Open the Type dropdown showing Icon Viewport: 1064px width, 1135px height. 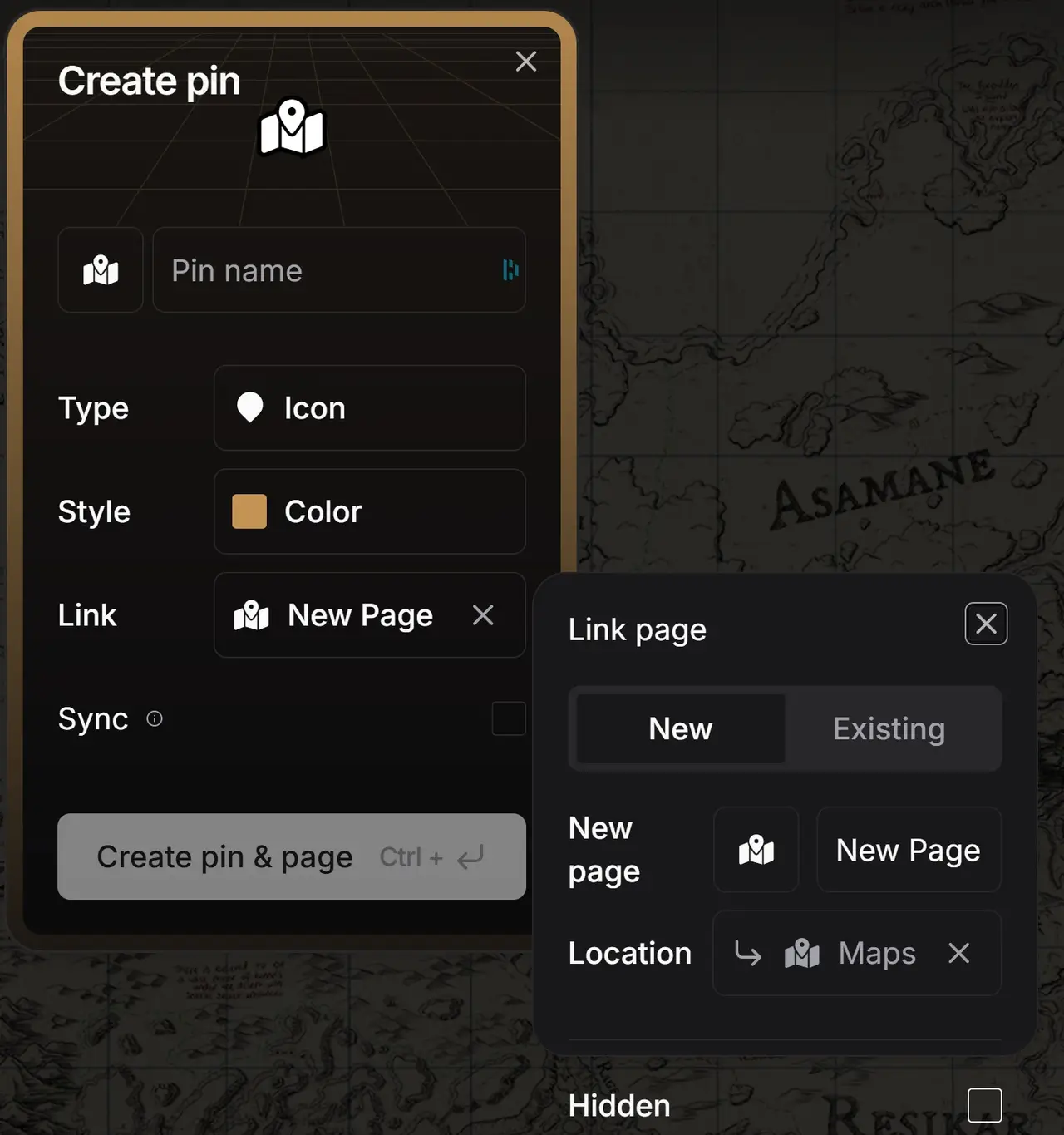click(370, 408)
